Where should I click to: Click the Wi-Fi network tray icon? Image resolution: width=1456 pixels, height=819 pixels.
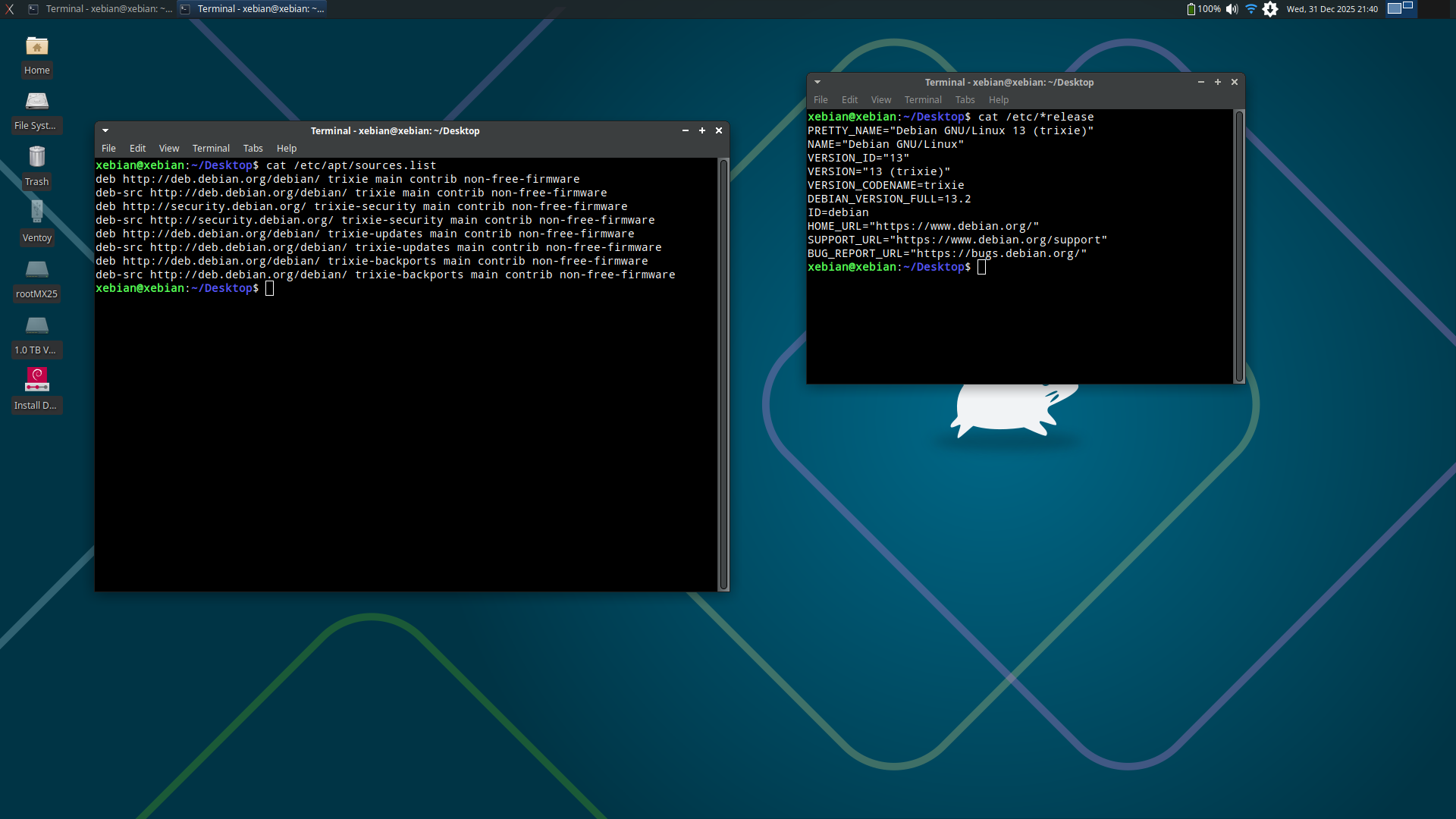click(1250, 9)
